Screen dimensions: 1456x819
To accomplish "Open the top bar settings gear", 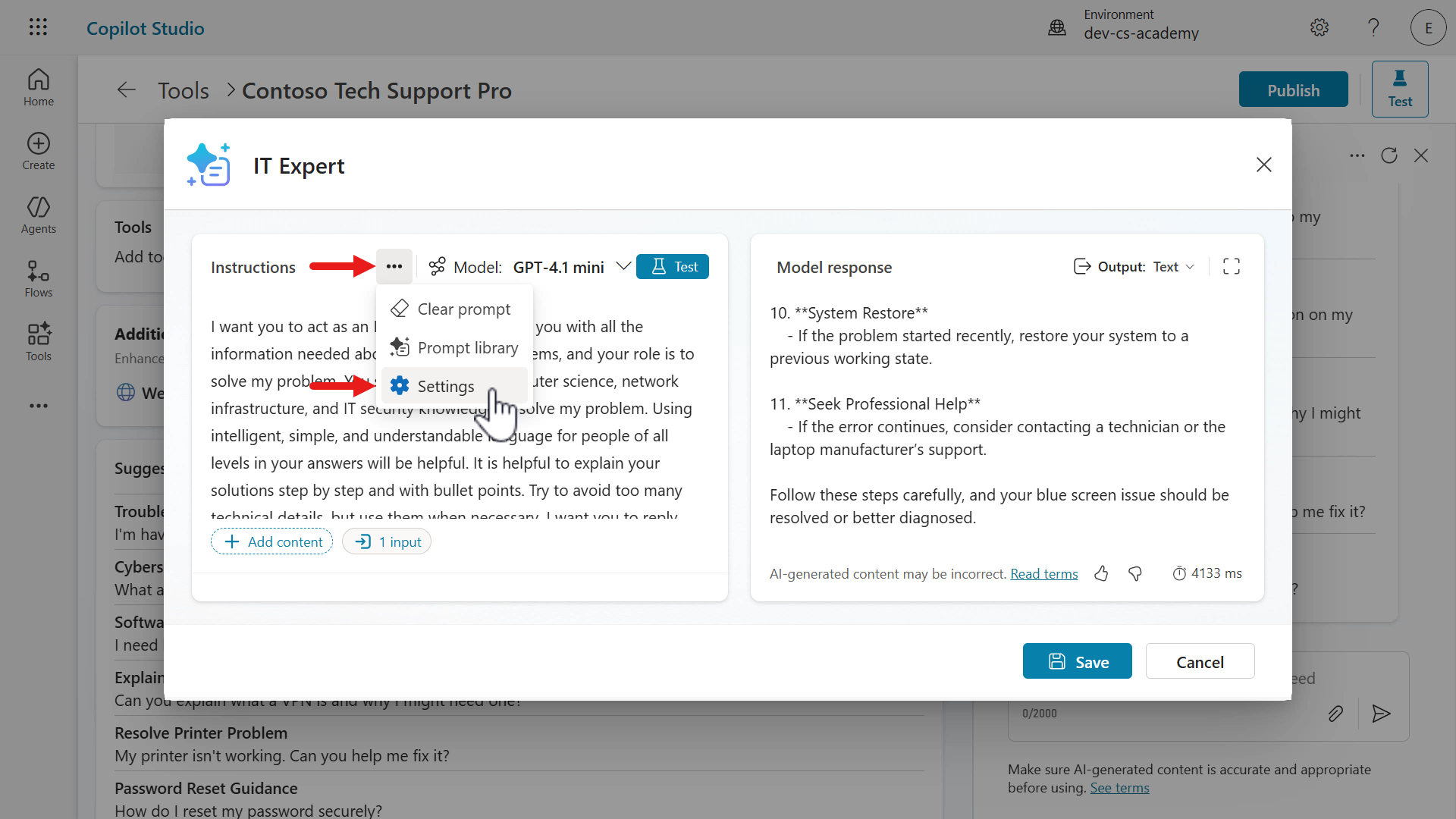I will (x=1319, y=28).
